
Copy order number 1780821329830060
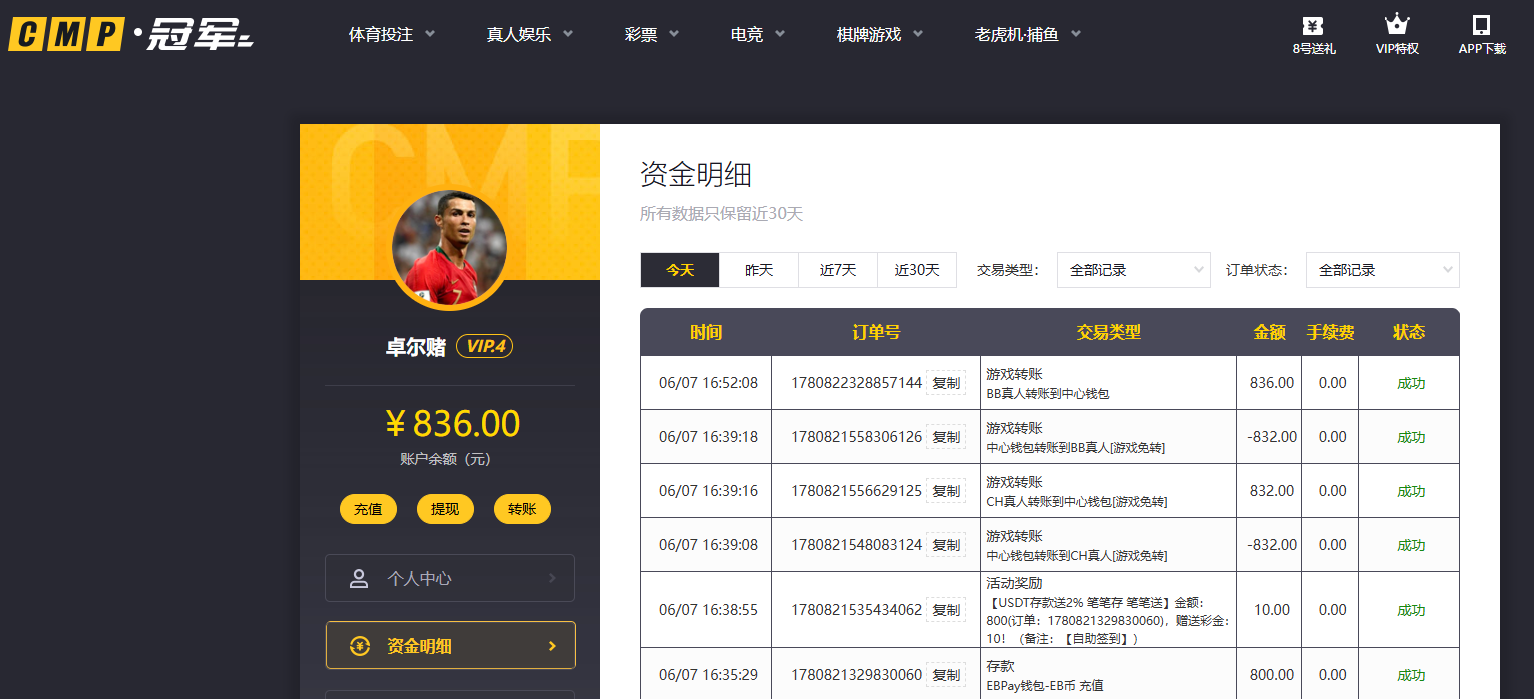point(946,675)
